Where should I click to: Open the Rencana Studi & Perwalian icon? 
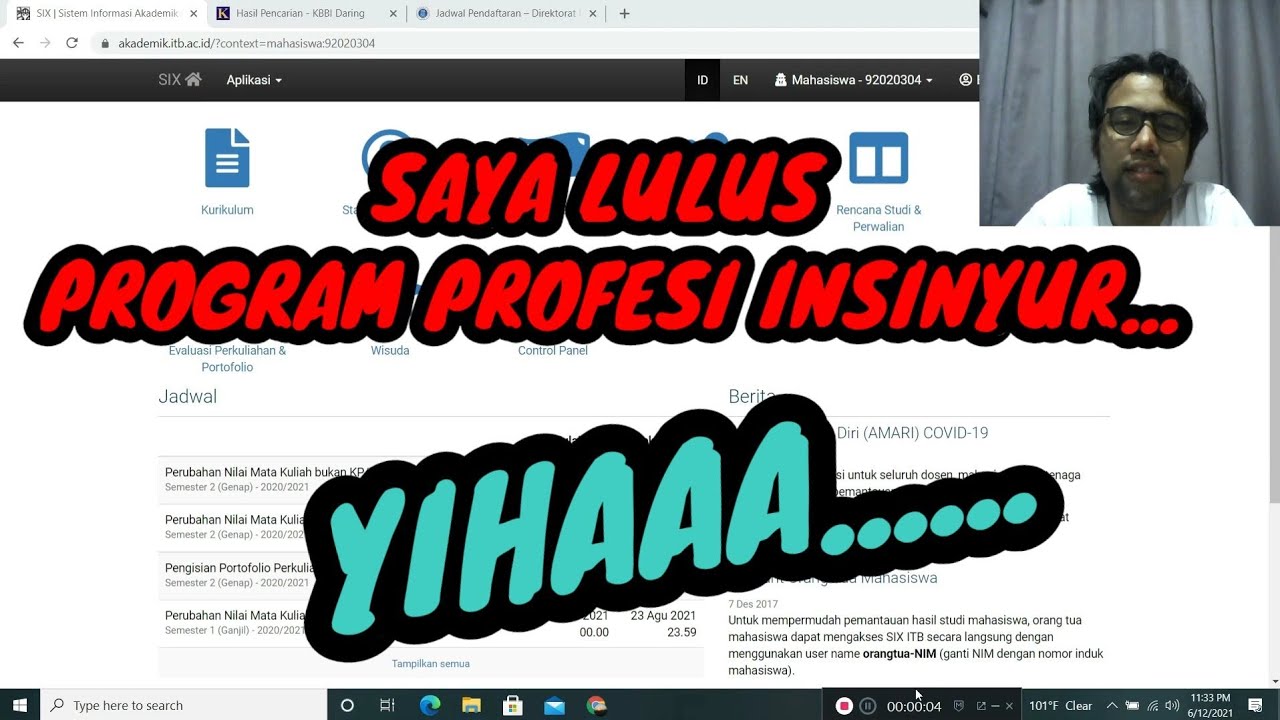(878, 158)
